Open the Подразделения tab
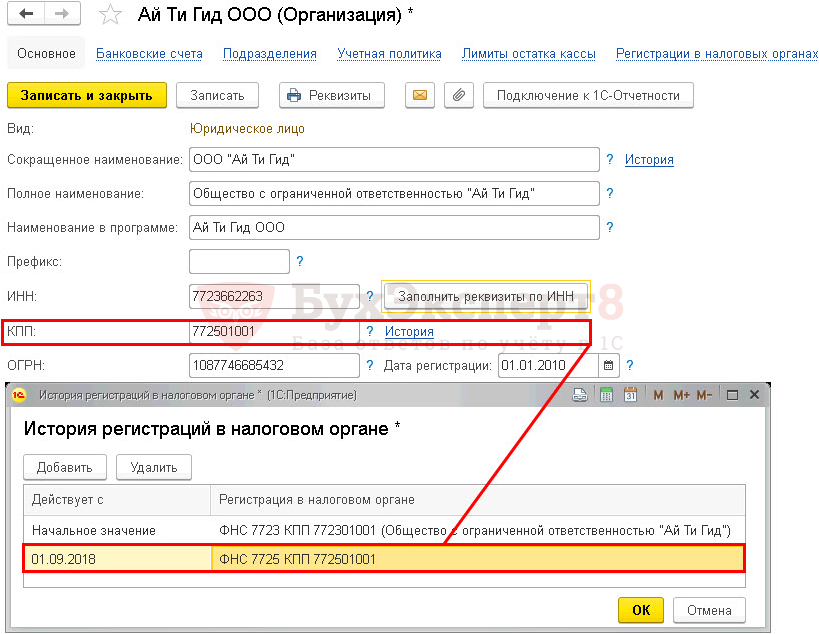The height and width of the screenshot is (634, 819). [x=270, y=54]
